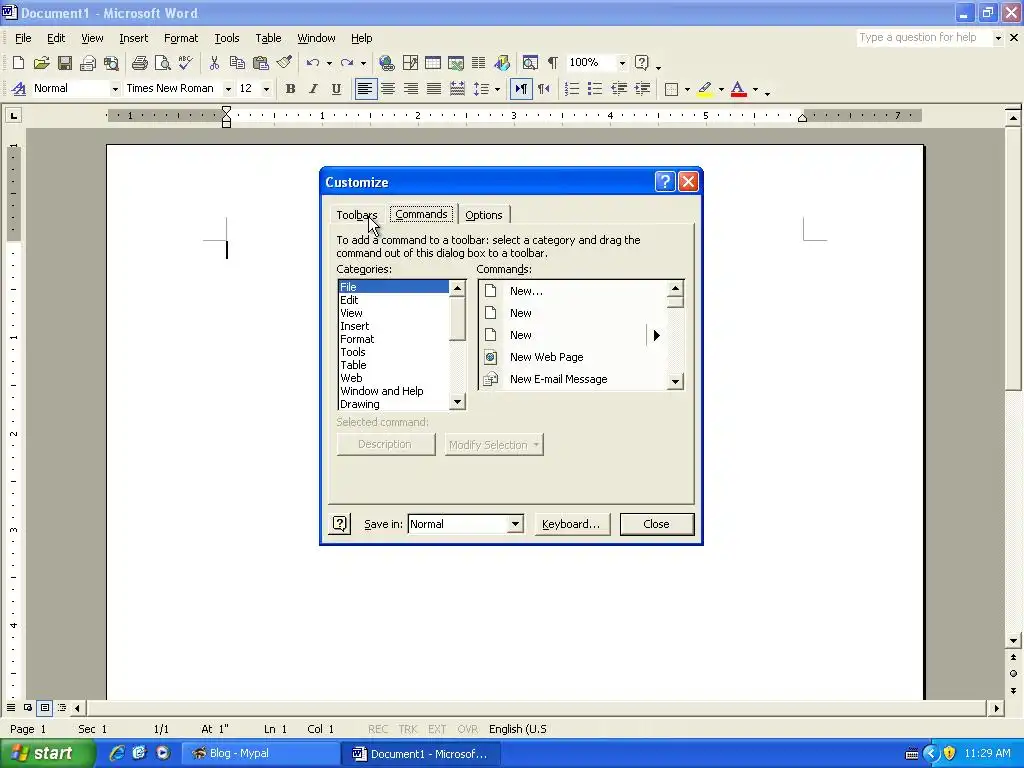Screen dimensions: 1024x768
Task: Switch to the Toolbars tab
Action: click(x=357, y=215)
